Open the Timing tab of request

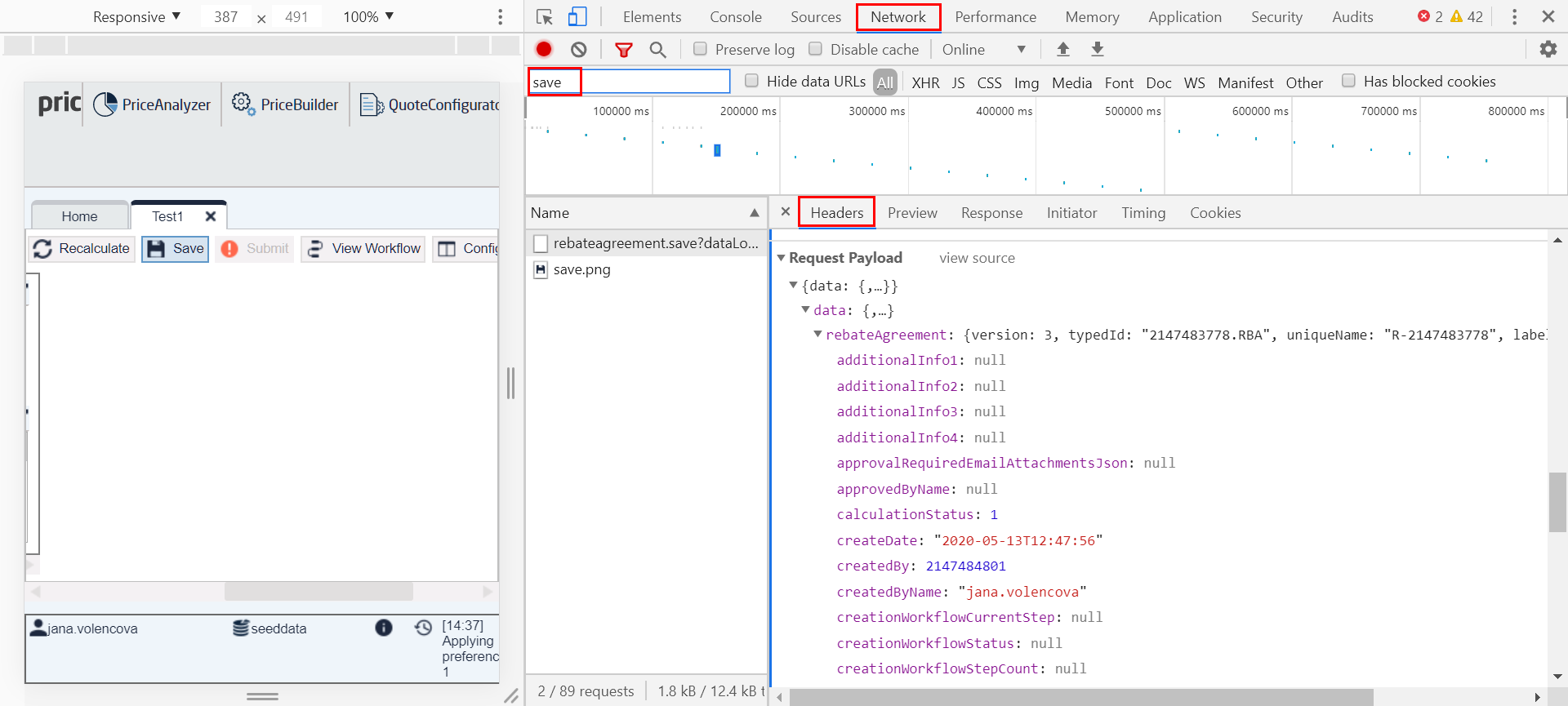(x=1143, y=213)
